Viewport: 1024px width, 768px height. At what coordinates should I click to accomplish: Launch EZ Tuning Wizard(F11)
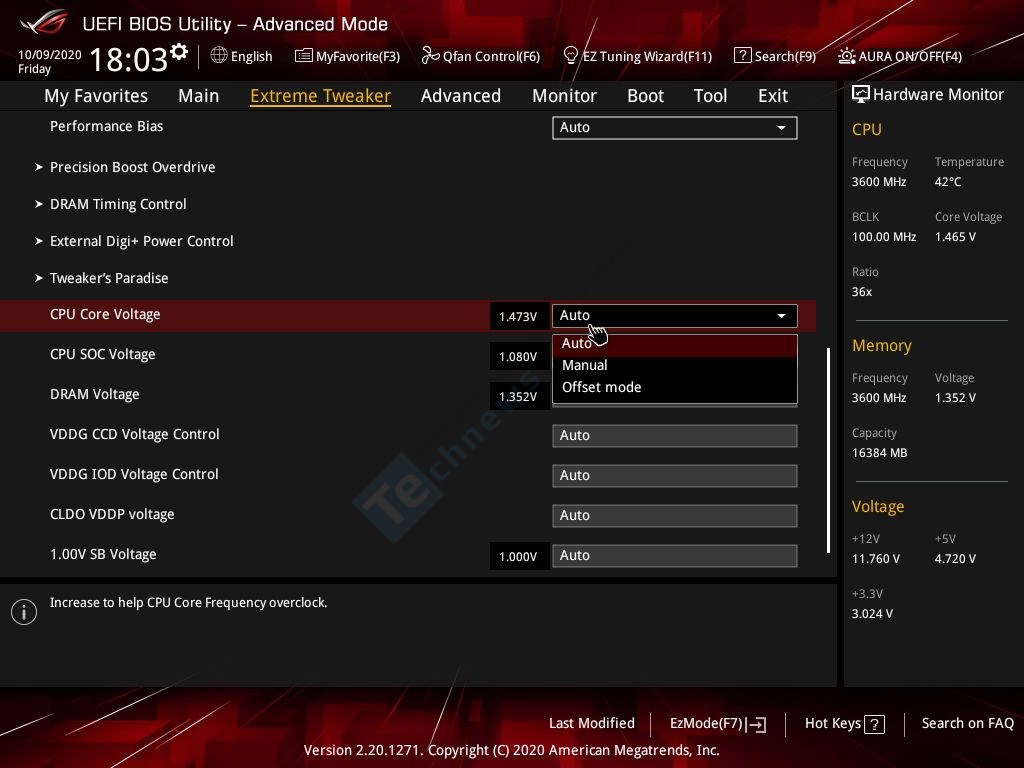637,56
